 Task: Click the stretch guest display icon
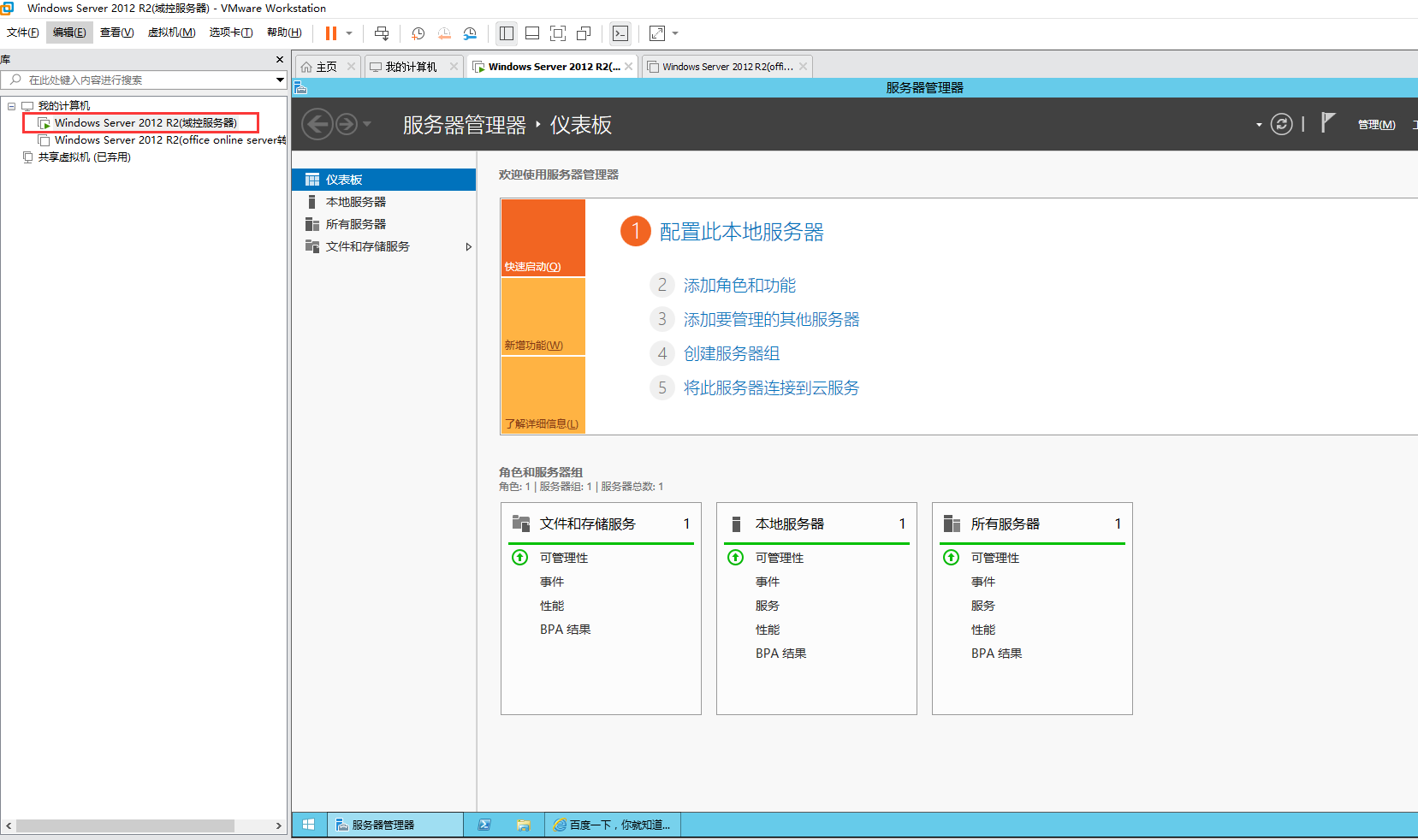(x=657, y=33)
